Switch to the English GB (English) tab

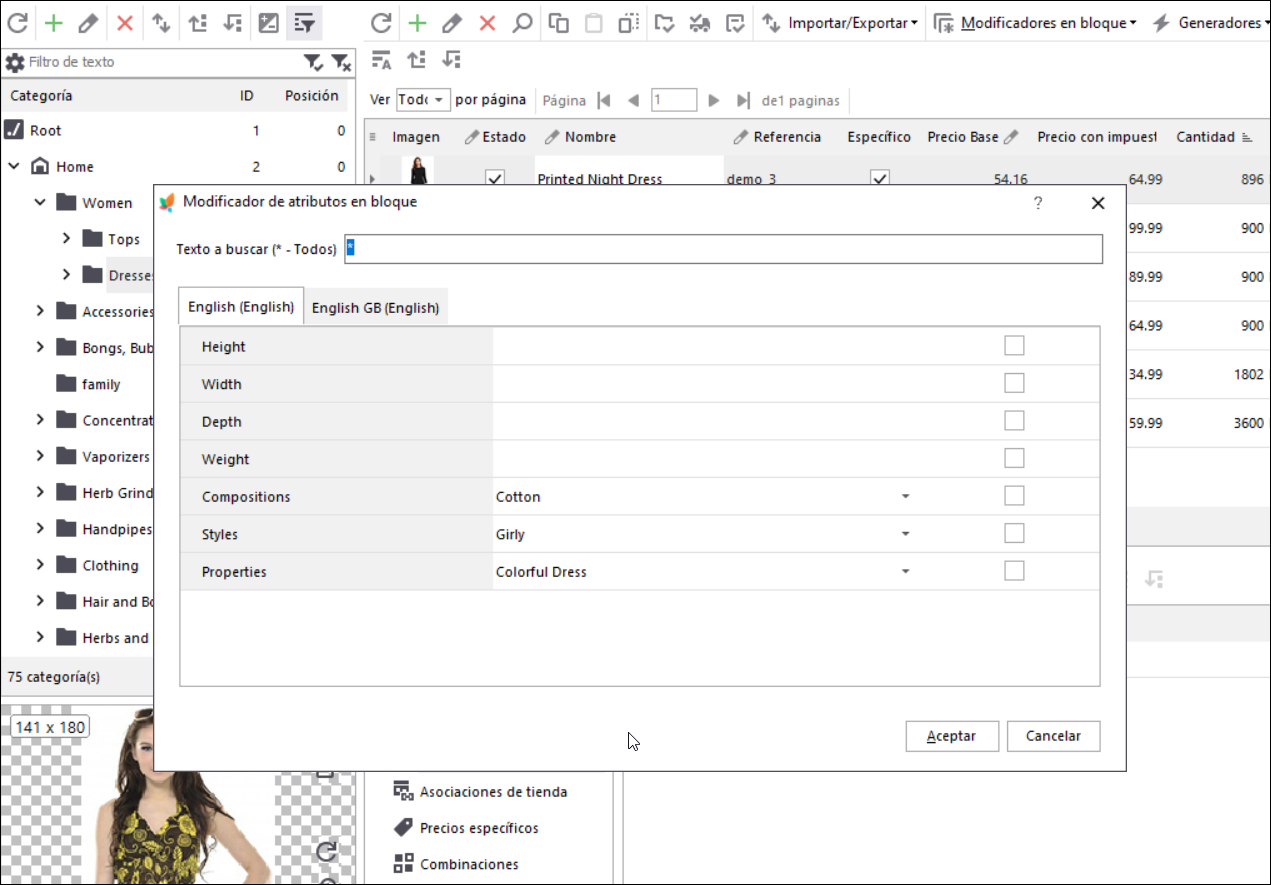(375, 308)
